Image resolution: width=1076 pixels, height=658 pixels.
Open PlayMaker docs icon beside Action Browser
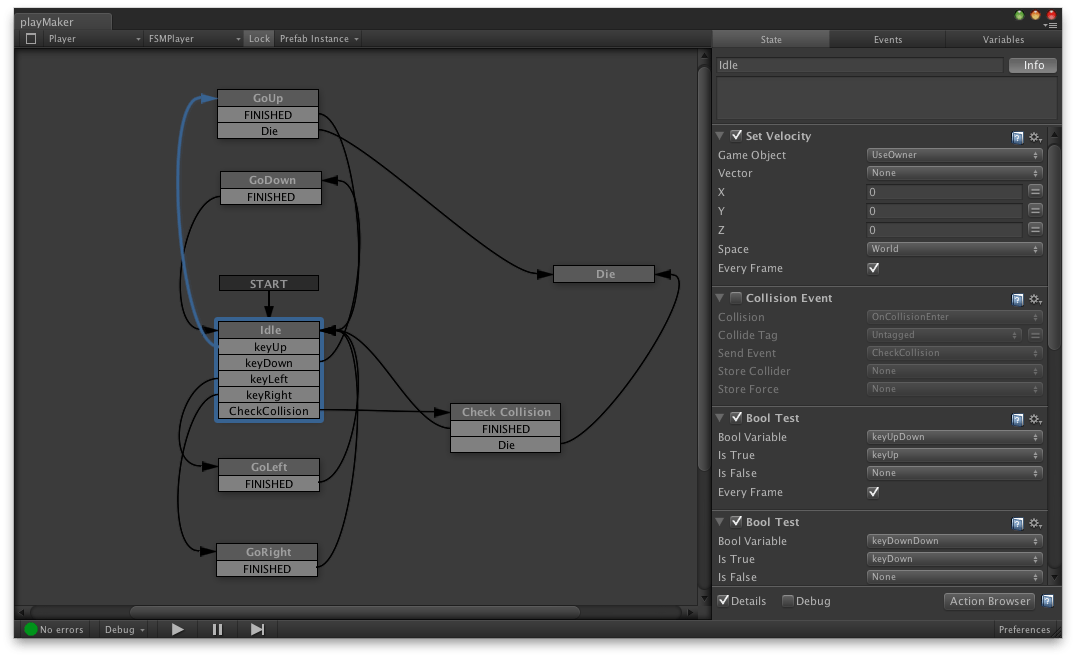(x=1048, y=600)
